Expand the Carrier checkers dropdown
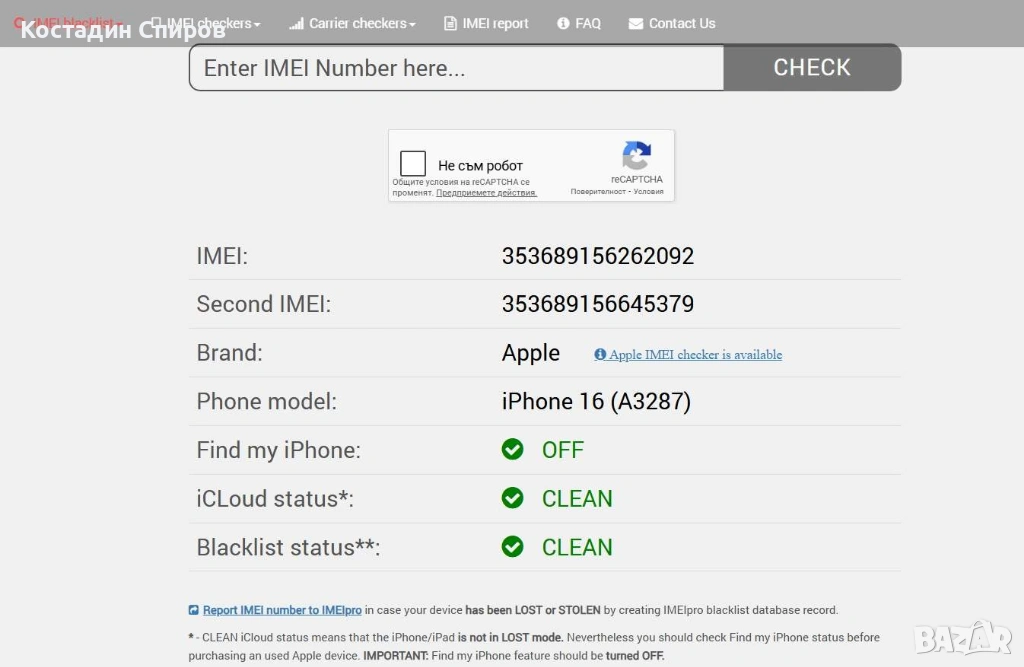Viewport: 1024px width, 667px height. tap(352, 23)
